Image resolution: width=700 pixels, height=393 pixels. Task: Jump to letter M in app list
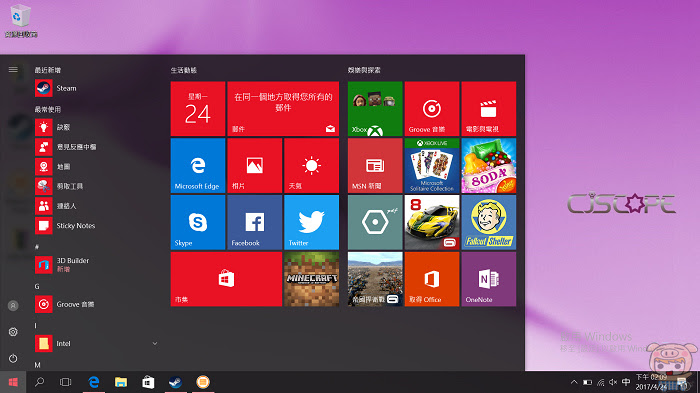[38, 365]
